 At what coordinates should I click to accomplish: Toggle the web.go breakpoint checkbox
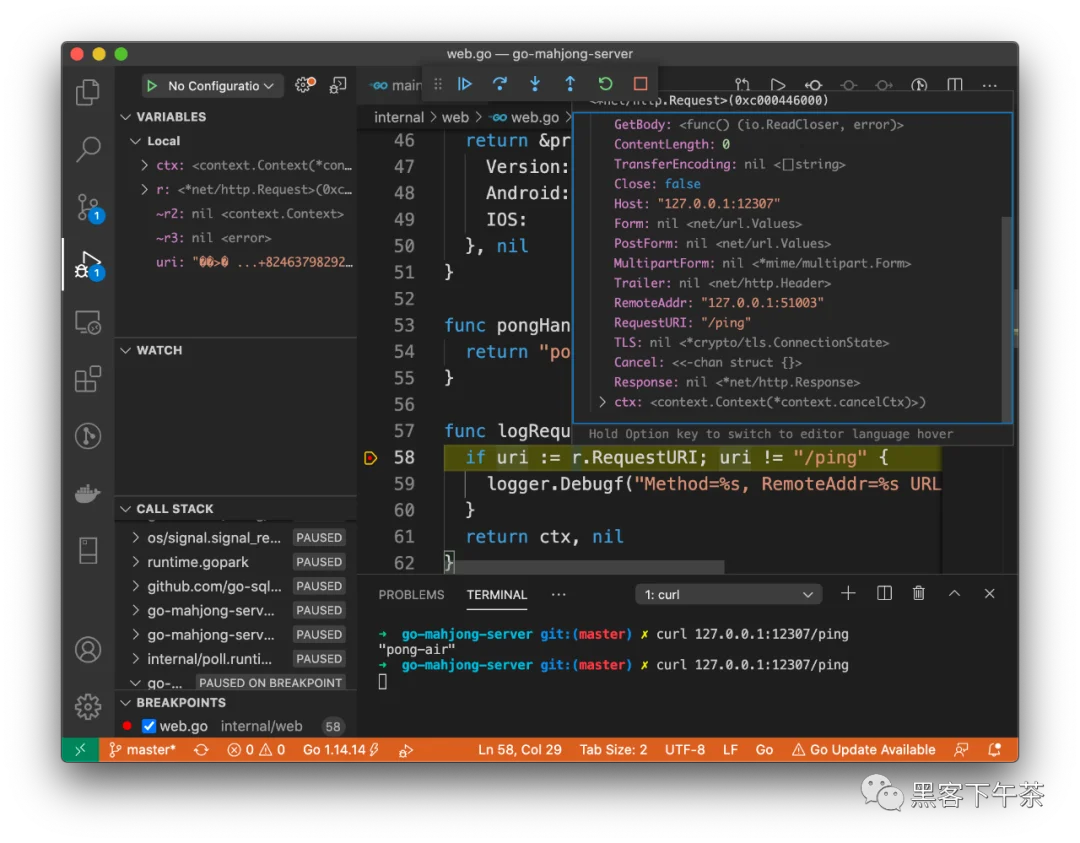coord(149,726)
